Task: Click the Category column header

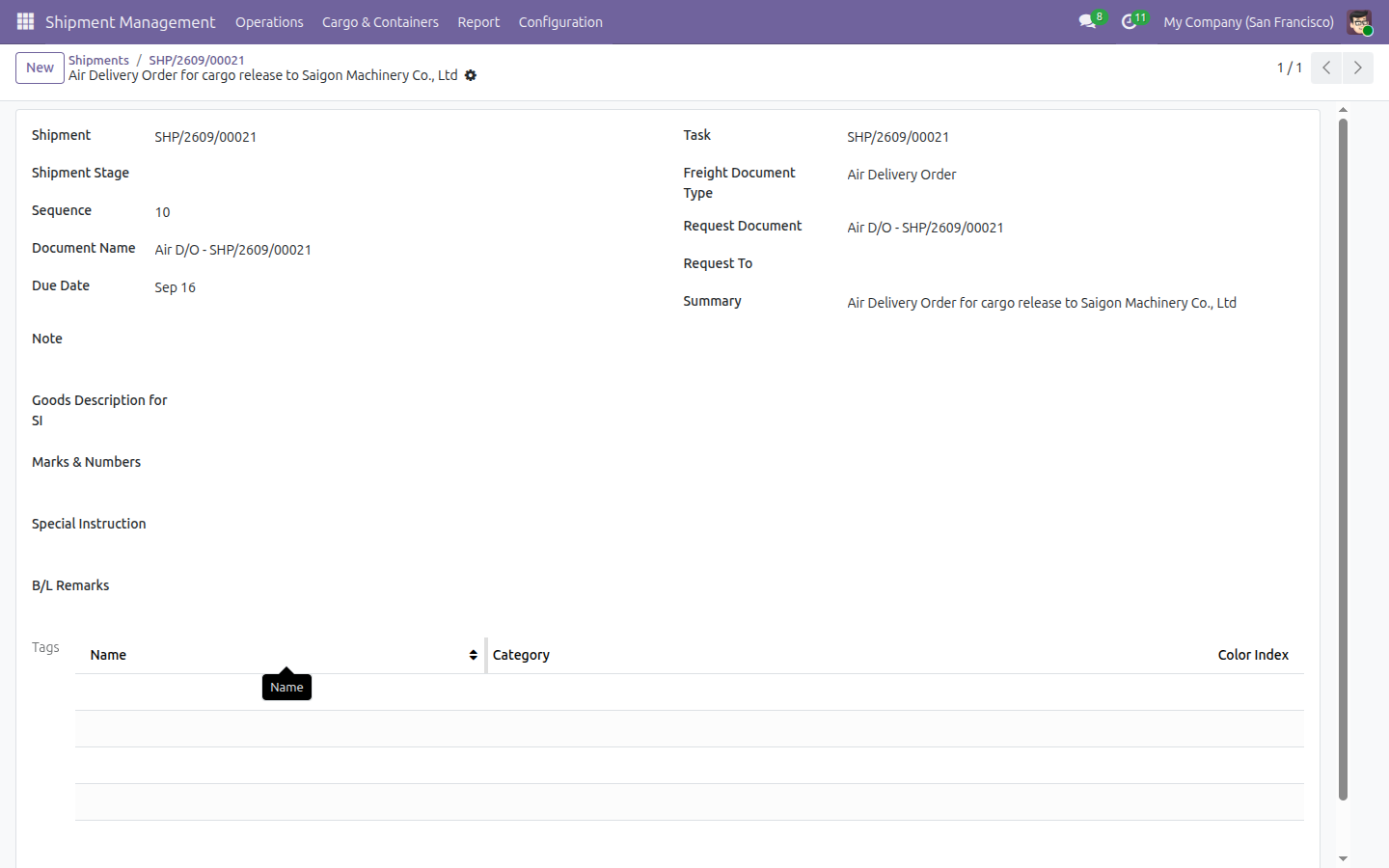Action: pyautogui.click(x=521, y=655)
